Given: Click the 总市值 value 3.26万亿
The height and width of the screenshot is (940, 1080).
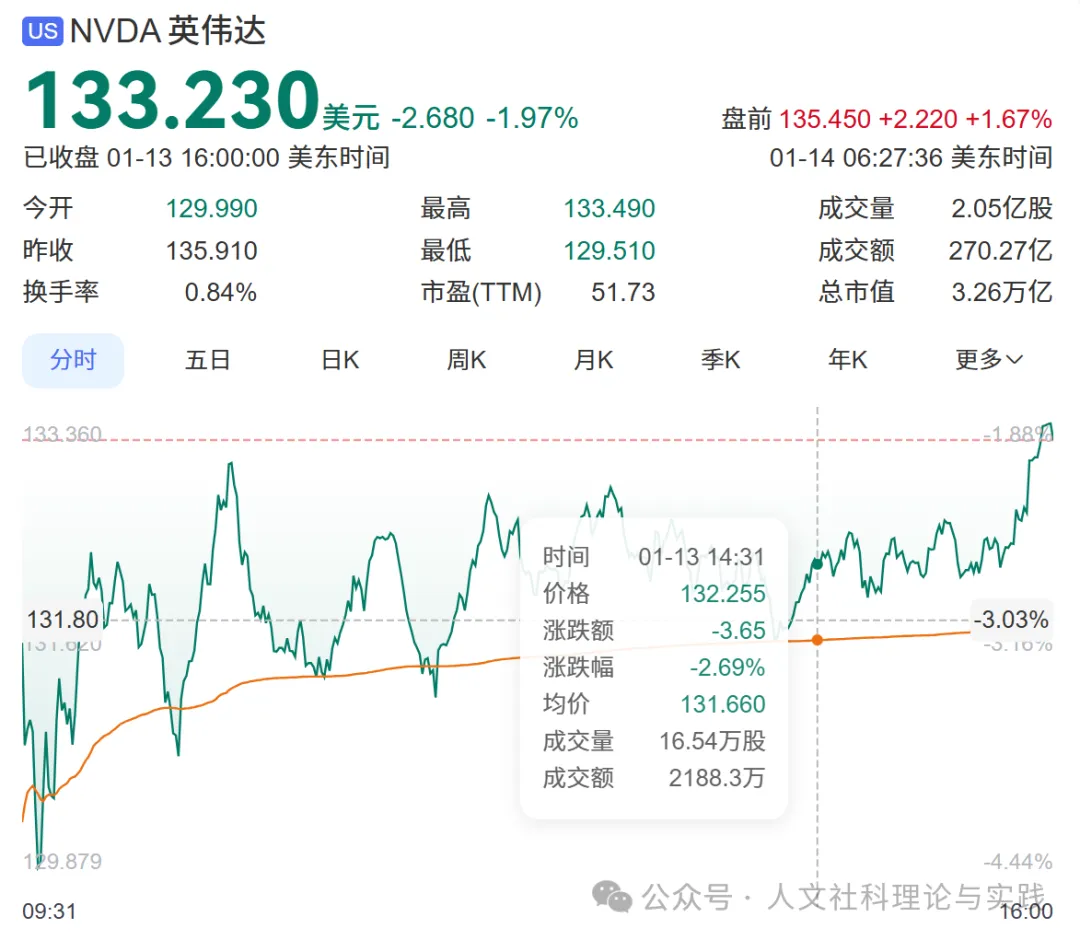Looking at the screenshot, I should tap(1002, 293).
